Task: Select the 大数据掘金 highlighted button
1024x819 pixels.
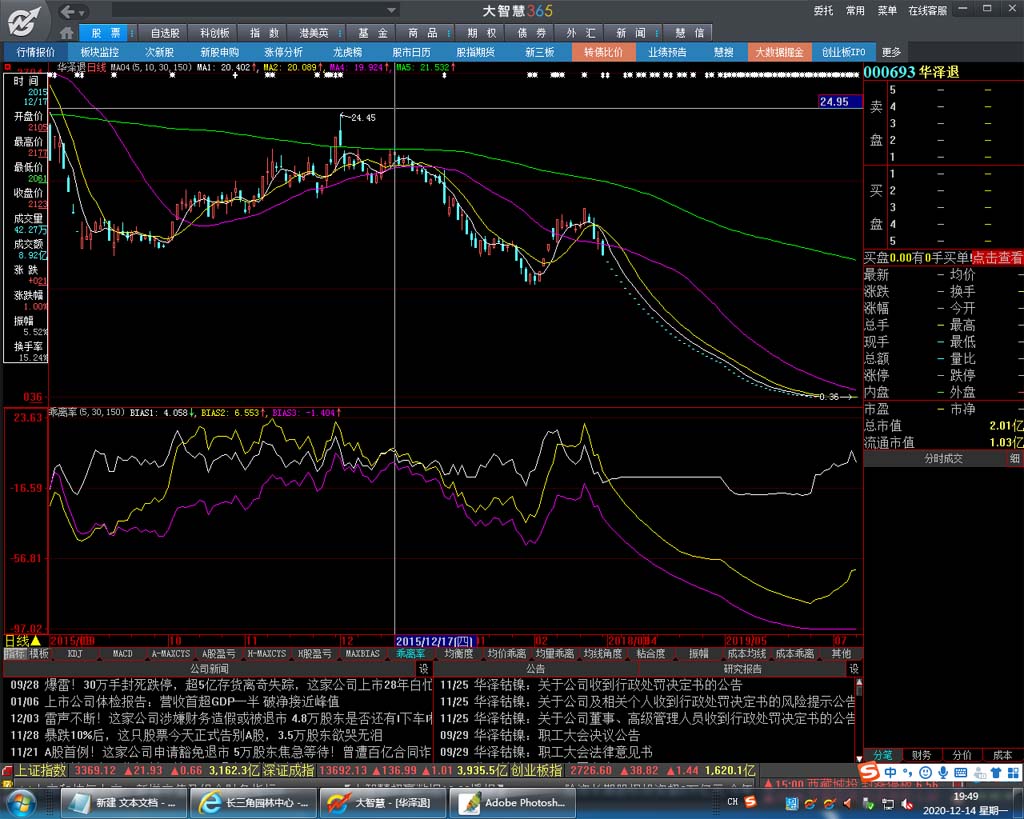Action: (x=779, y=52)
